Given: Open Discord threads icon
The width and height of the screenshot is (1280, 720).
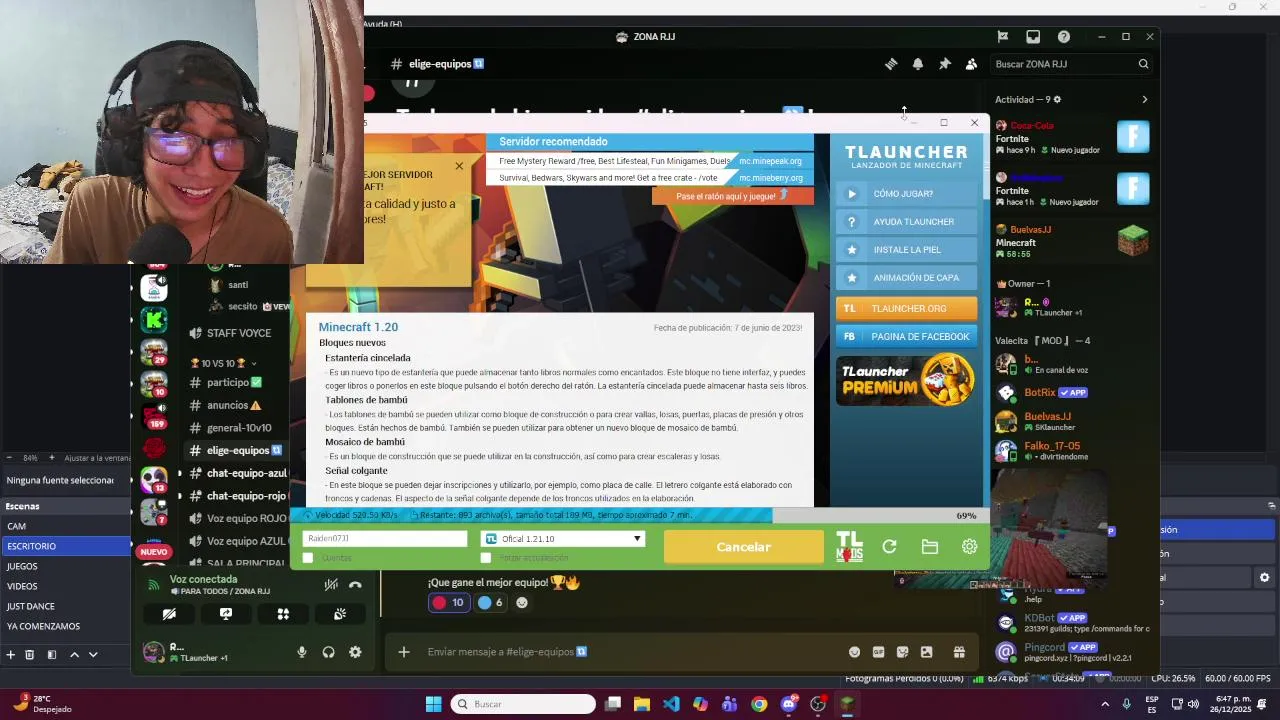Looking at the screenshot, I should (x=891, y=64).
